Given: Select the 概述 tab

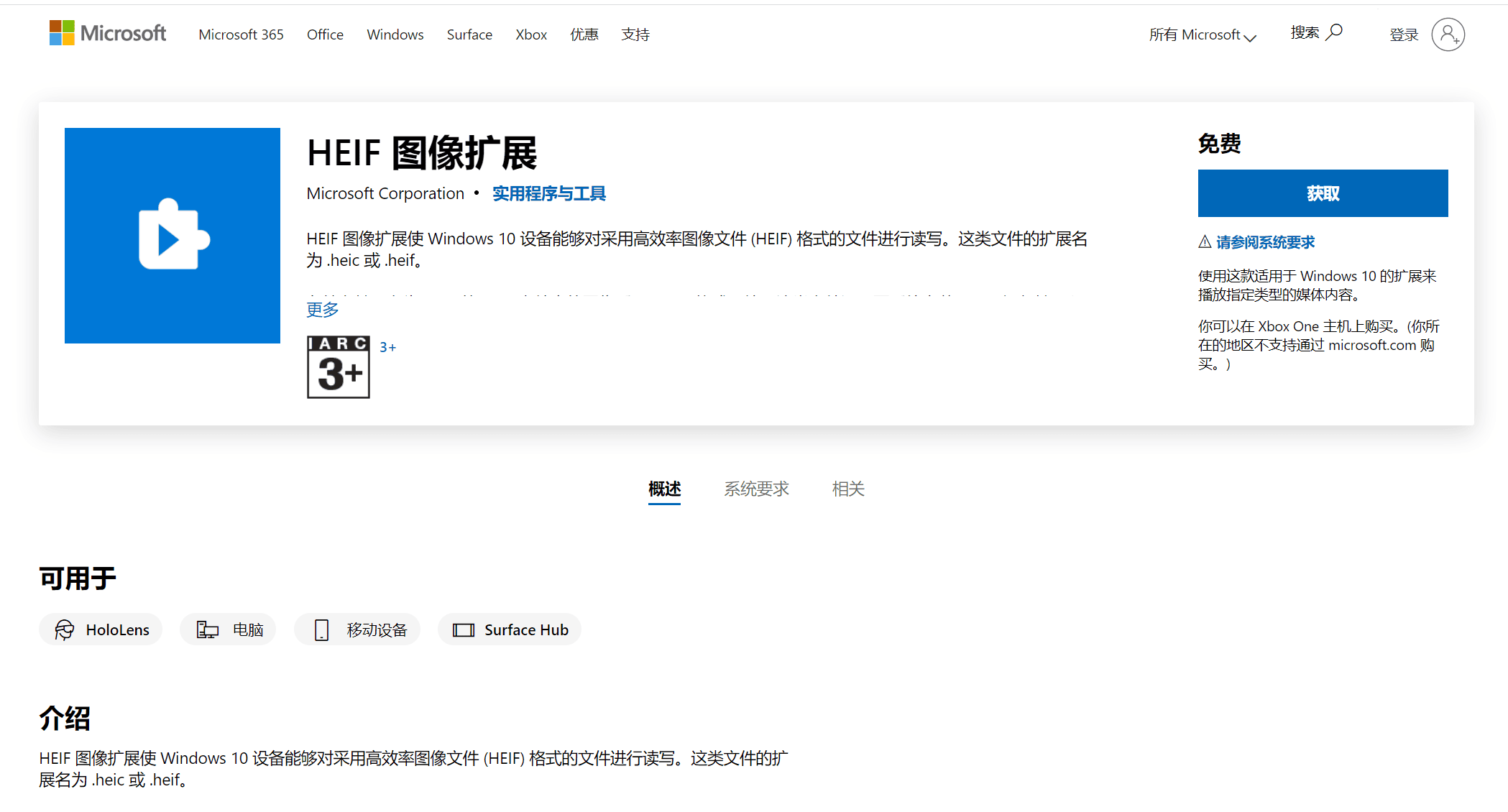Looking at the screenshot, I should (663, 489).
